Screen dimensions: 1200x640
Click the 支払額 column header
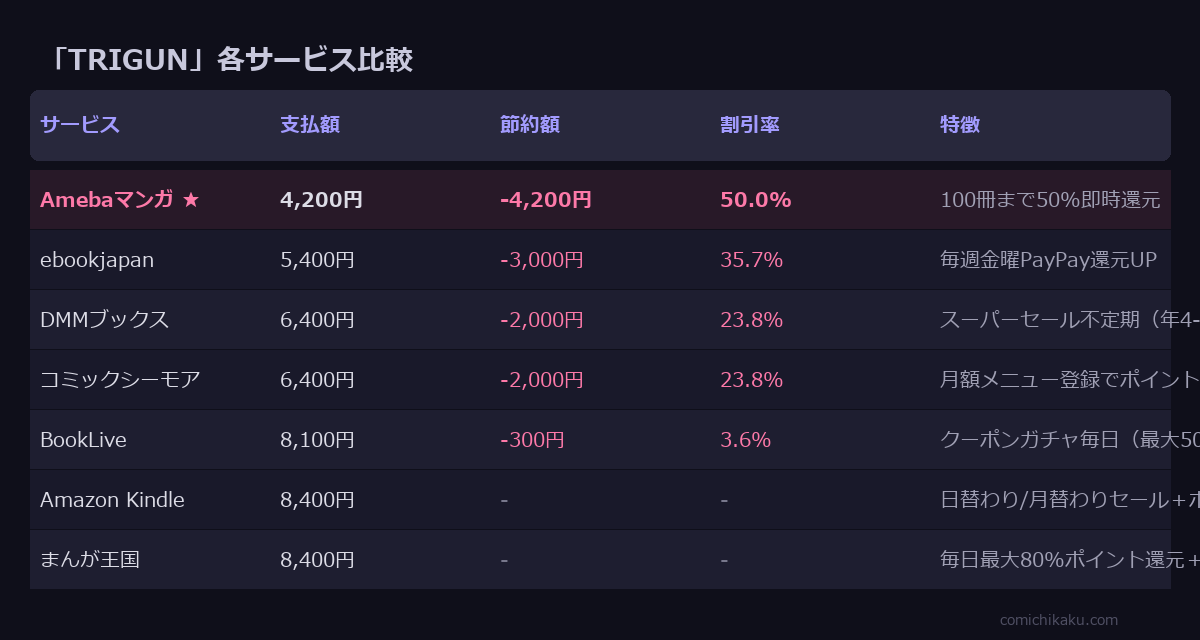point(310,125)
